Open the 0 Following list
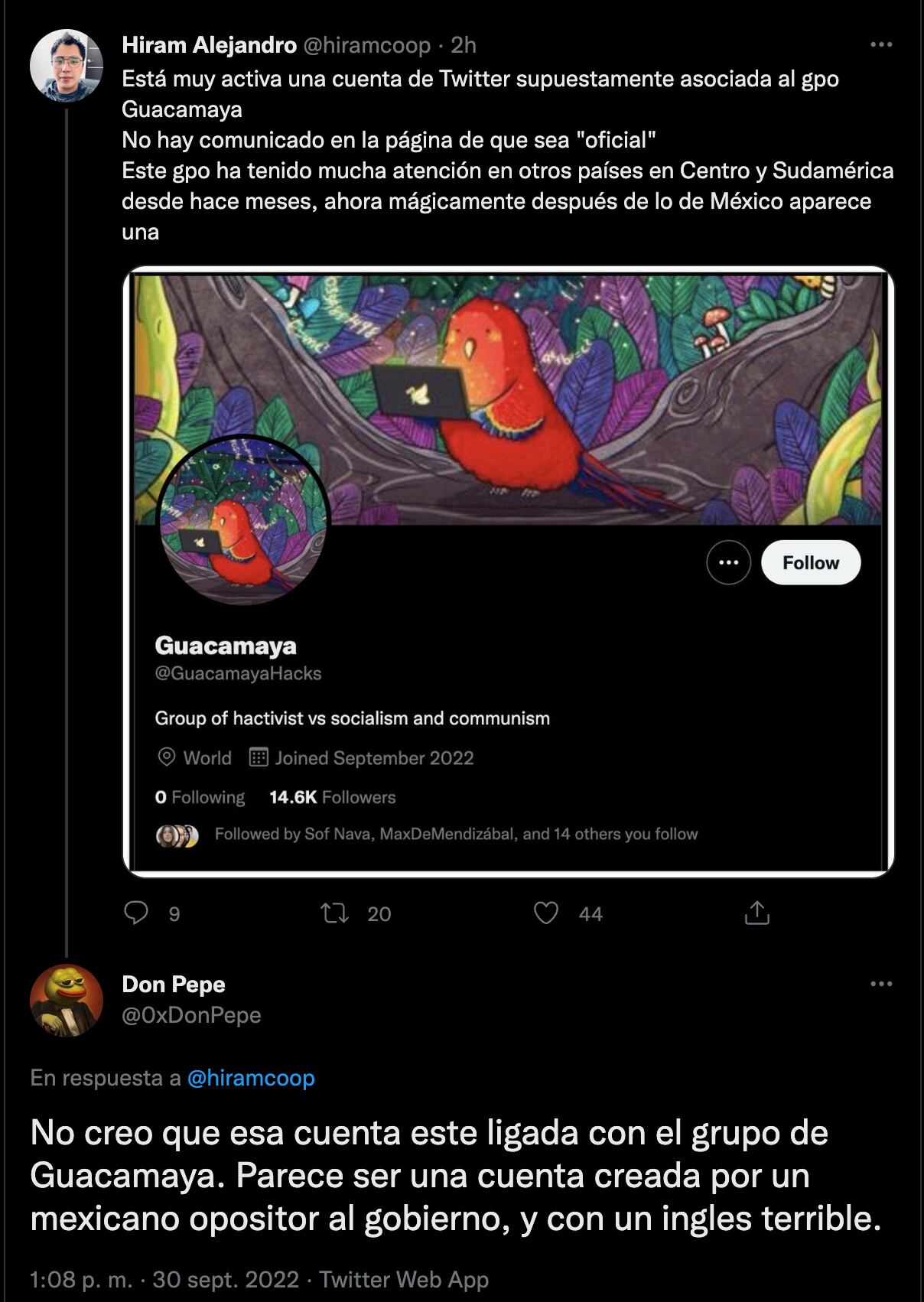The width and height of the screenshot is (924, 1302). point(200,797)
